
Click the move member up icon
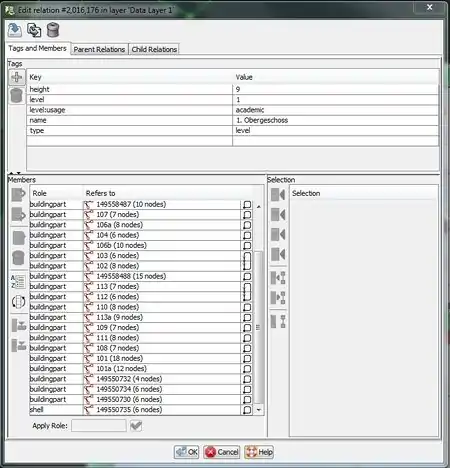pos(18,194)
